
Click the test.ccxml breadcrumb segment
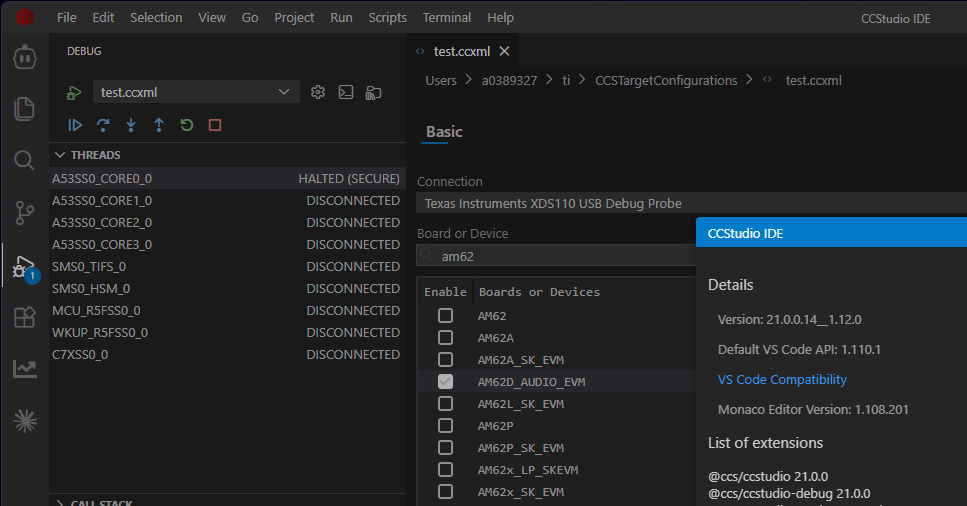click(x=813, y=80)
